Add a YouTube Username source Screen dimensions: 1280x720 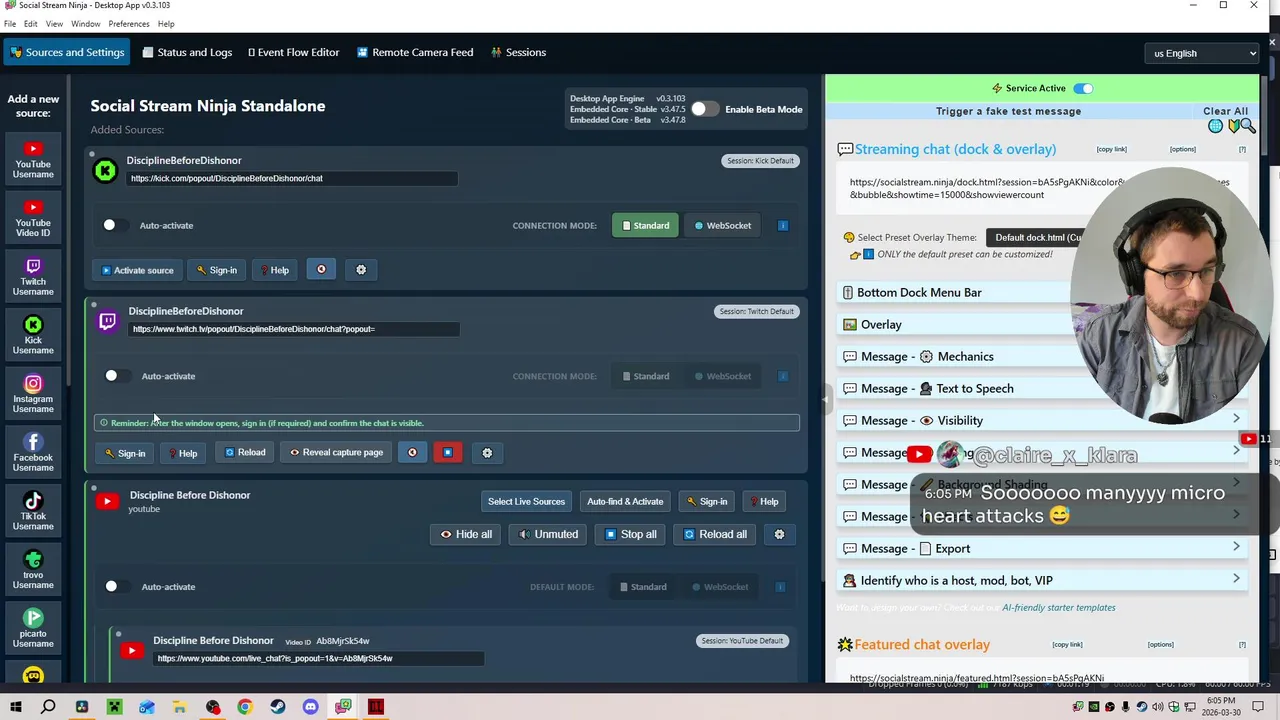click(x=33, y=159)
